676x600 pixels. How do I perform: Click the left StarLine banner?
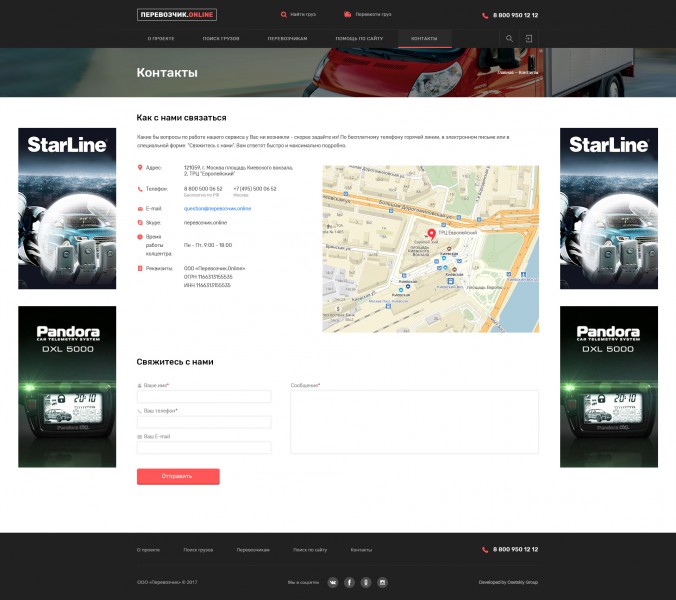point(67,208)
